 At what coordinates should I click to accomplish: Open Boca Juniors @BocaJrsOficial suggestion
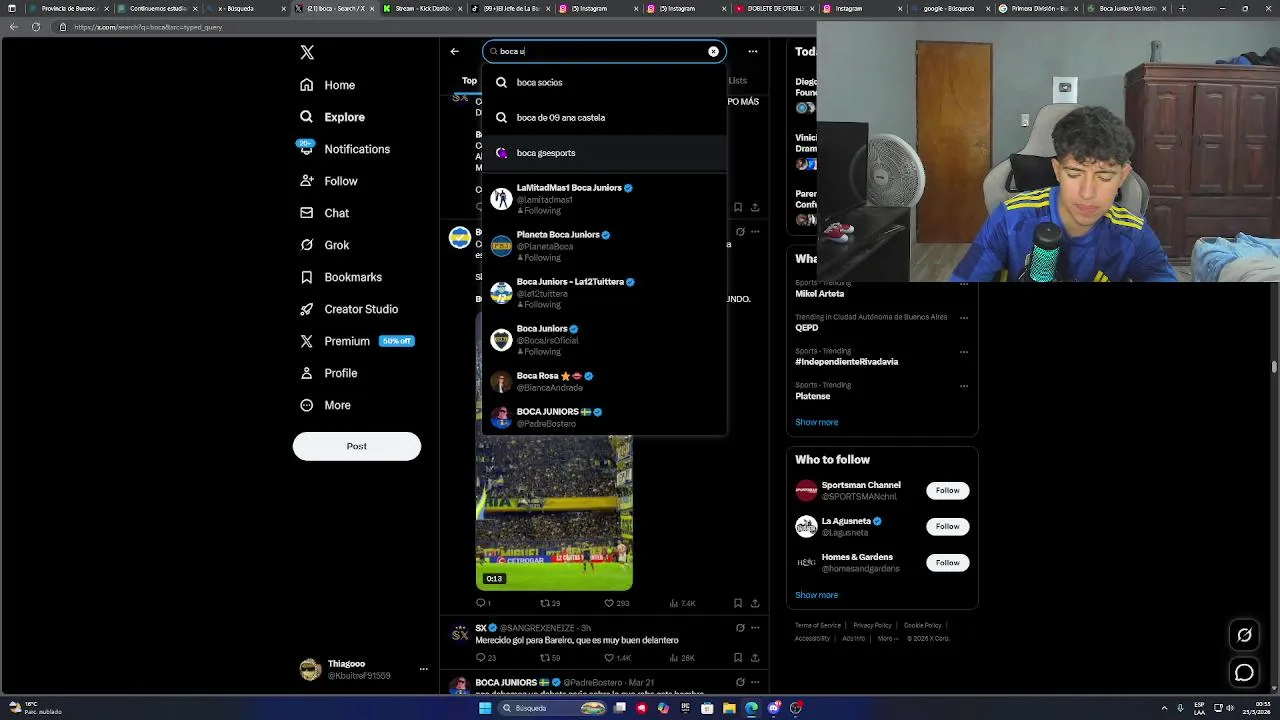(604, 340)
